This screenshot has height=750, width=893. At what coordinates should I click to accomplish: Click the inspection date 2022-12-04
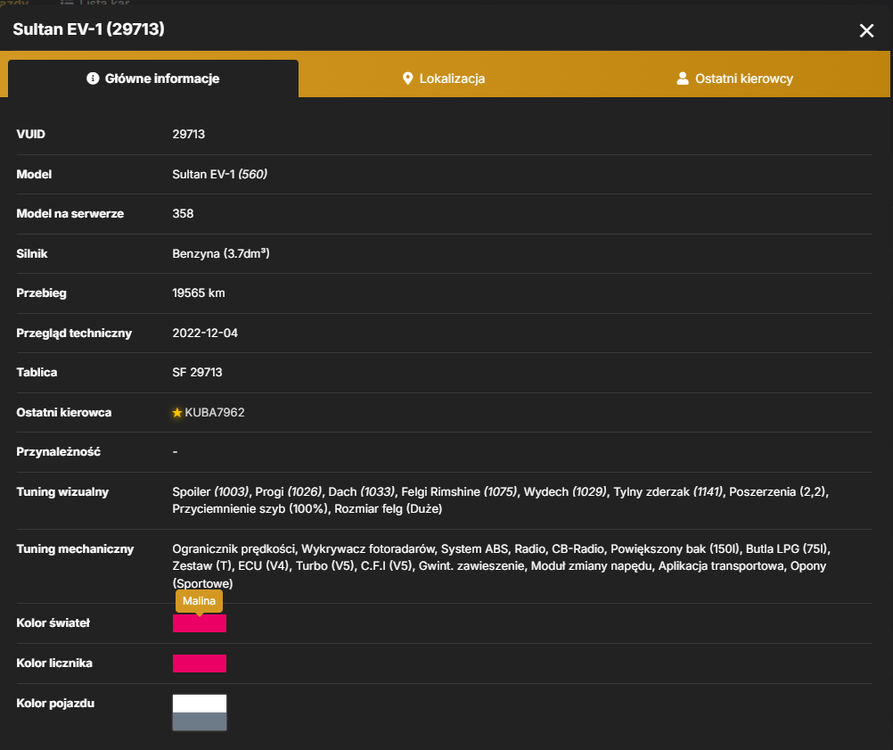pyautogui.click(x=205, y=333)
